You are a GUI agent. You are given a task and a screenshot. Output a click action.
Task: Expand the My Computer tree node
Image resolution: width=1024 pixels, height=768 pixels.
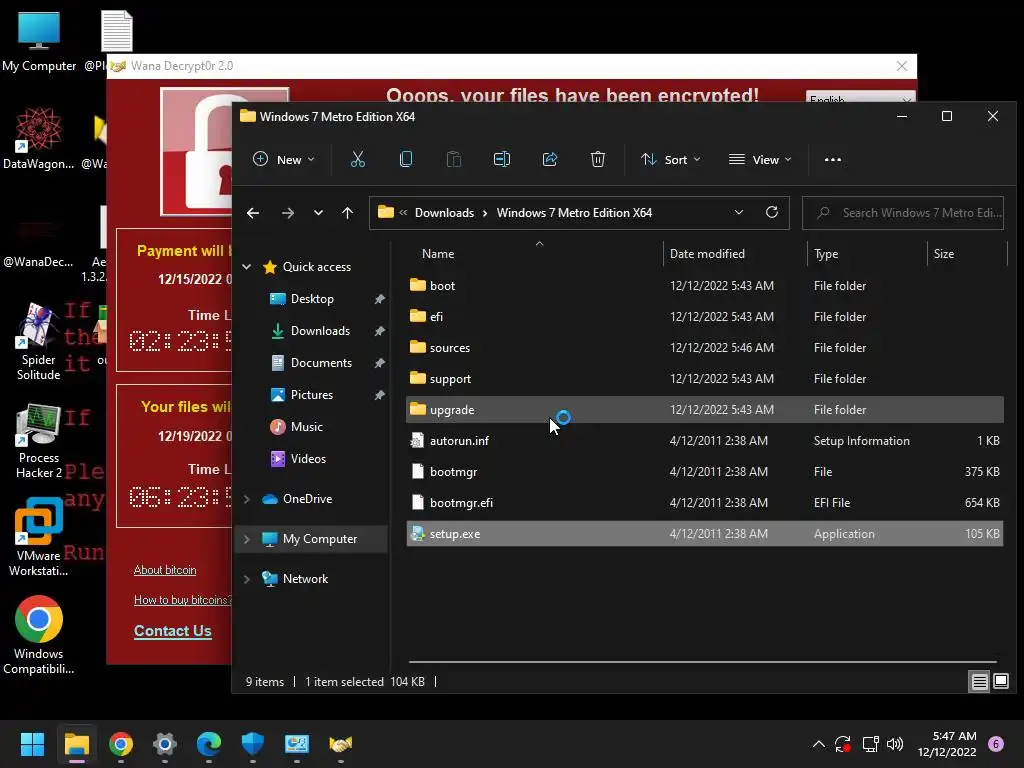[247, 539]
